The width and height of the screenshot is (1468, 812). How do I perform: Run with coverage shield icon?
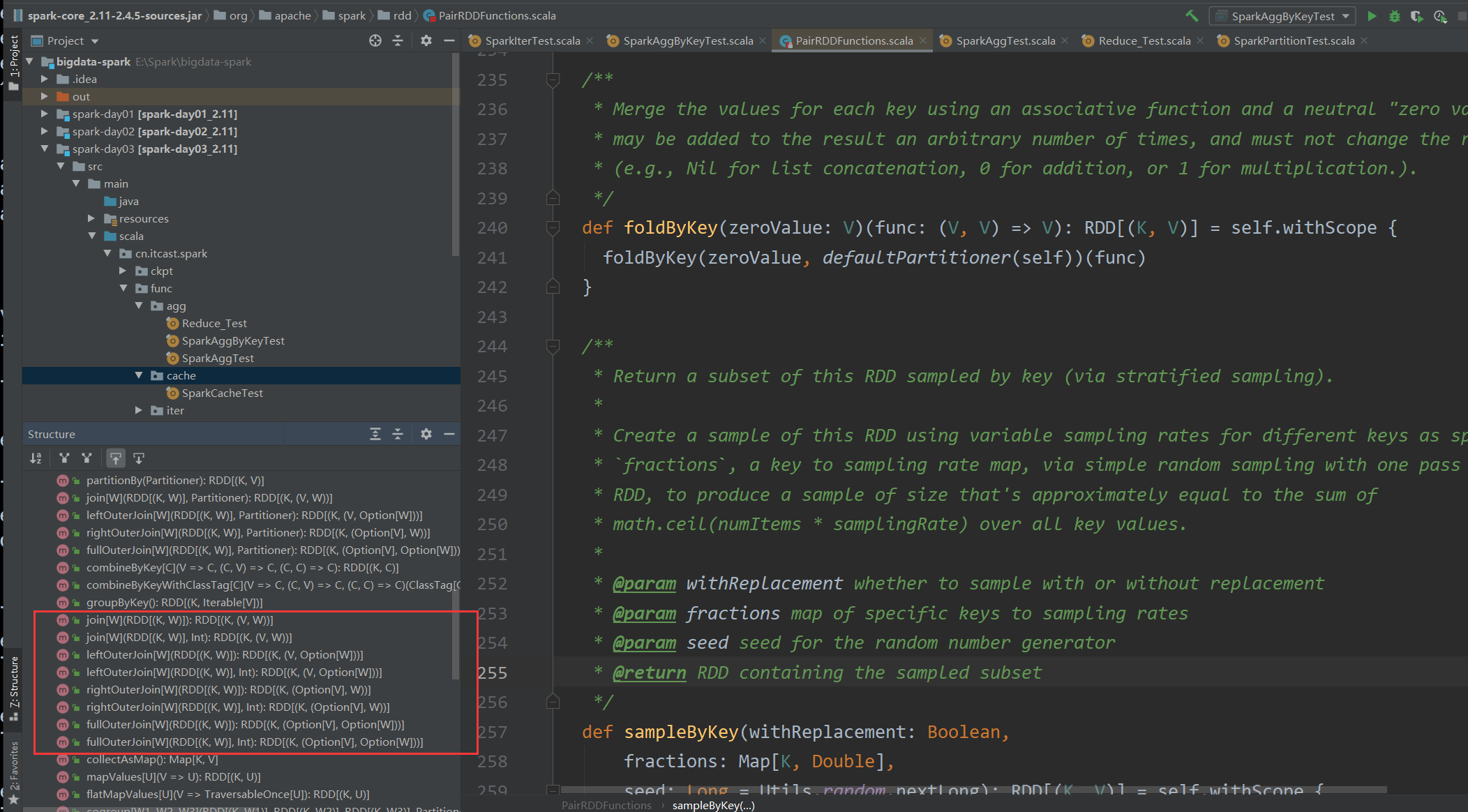coord(1416,16)
